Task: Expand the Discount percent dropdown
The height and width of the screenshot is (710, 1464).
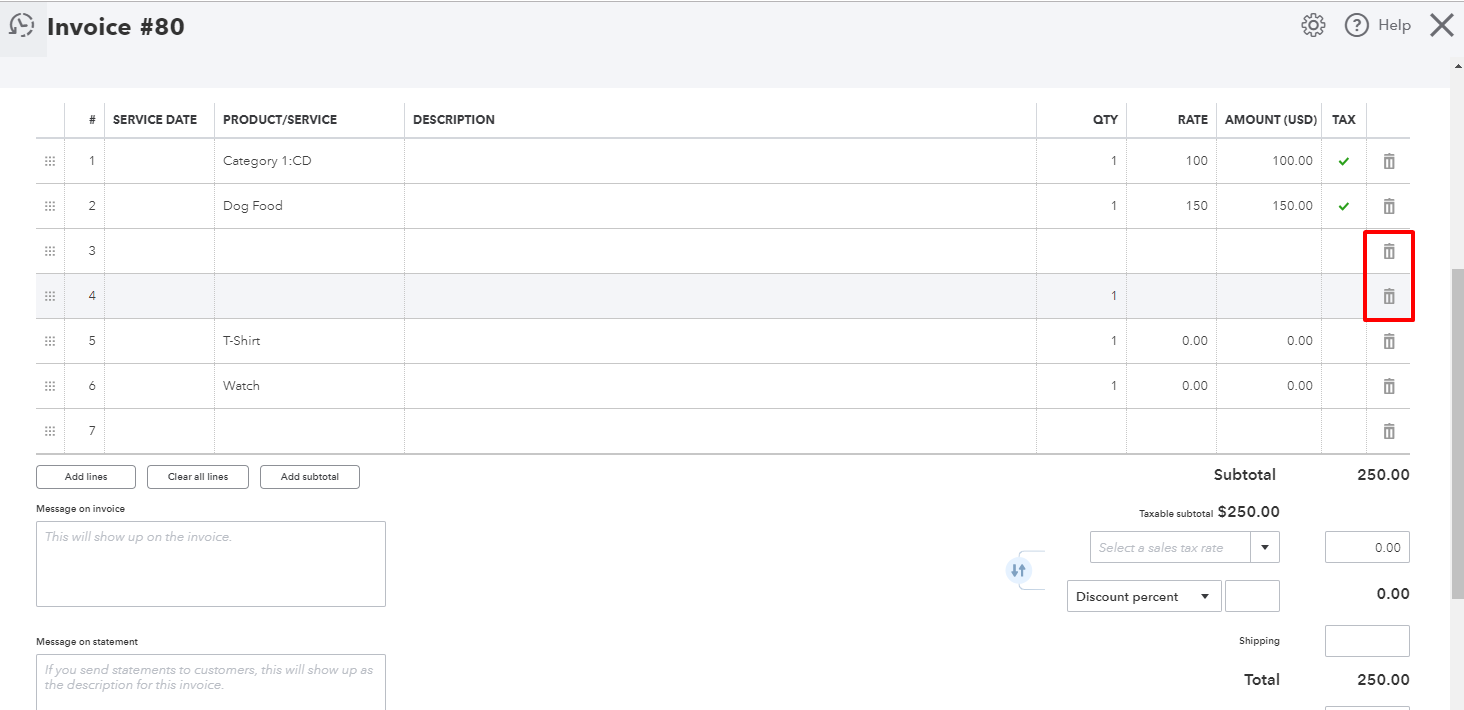Action: [x=1144, y=597]
